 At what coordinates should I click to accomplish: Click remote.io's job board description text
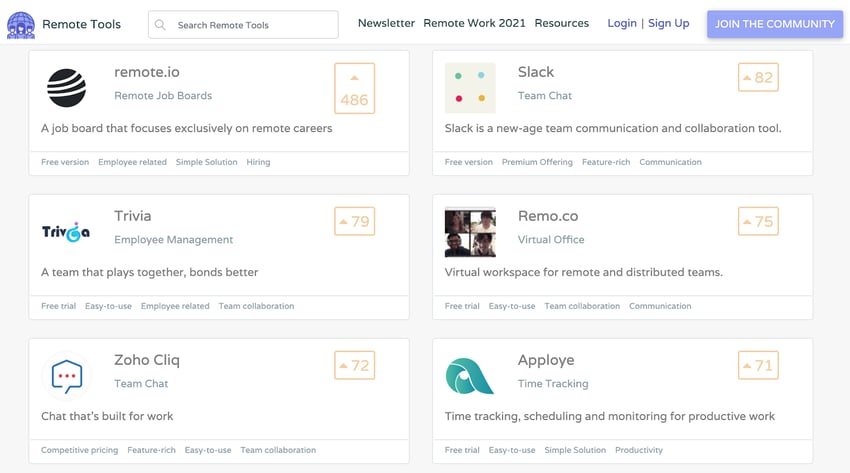coord(186,128)
